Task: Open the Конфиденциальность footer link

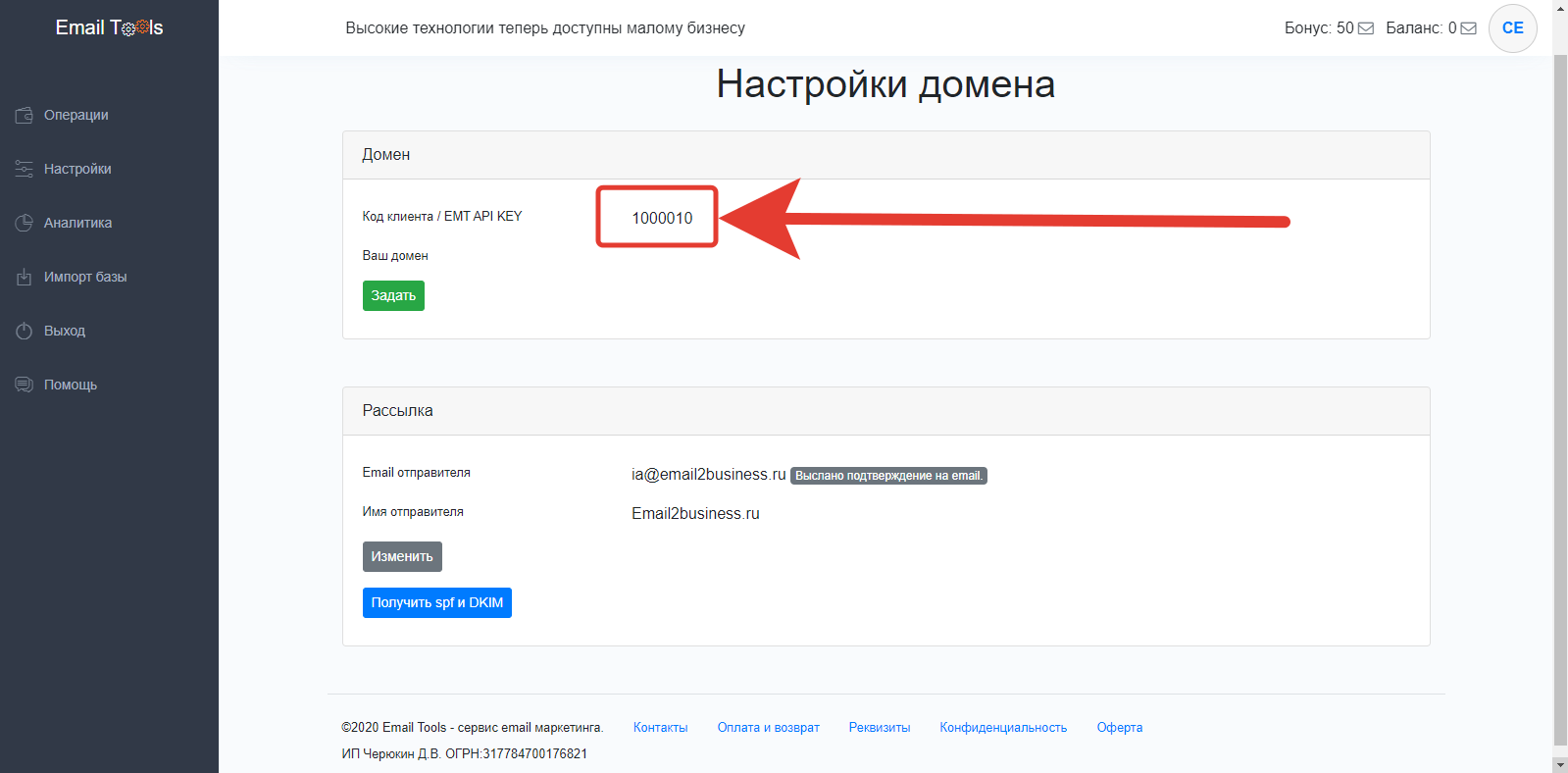Action: click(1002, 727)
